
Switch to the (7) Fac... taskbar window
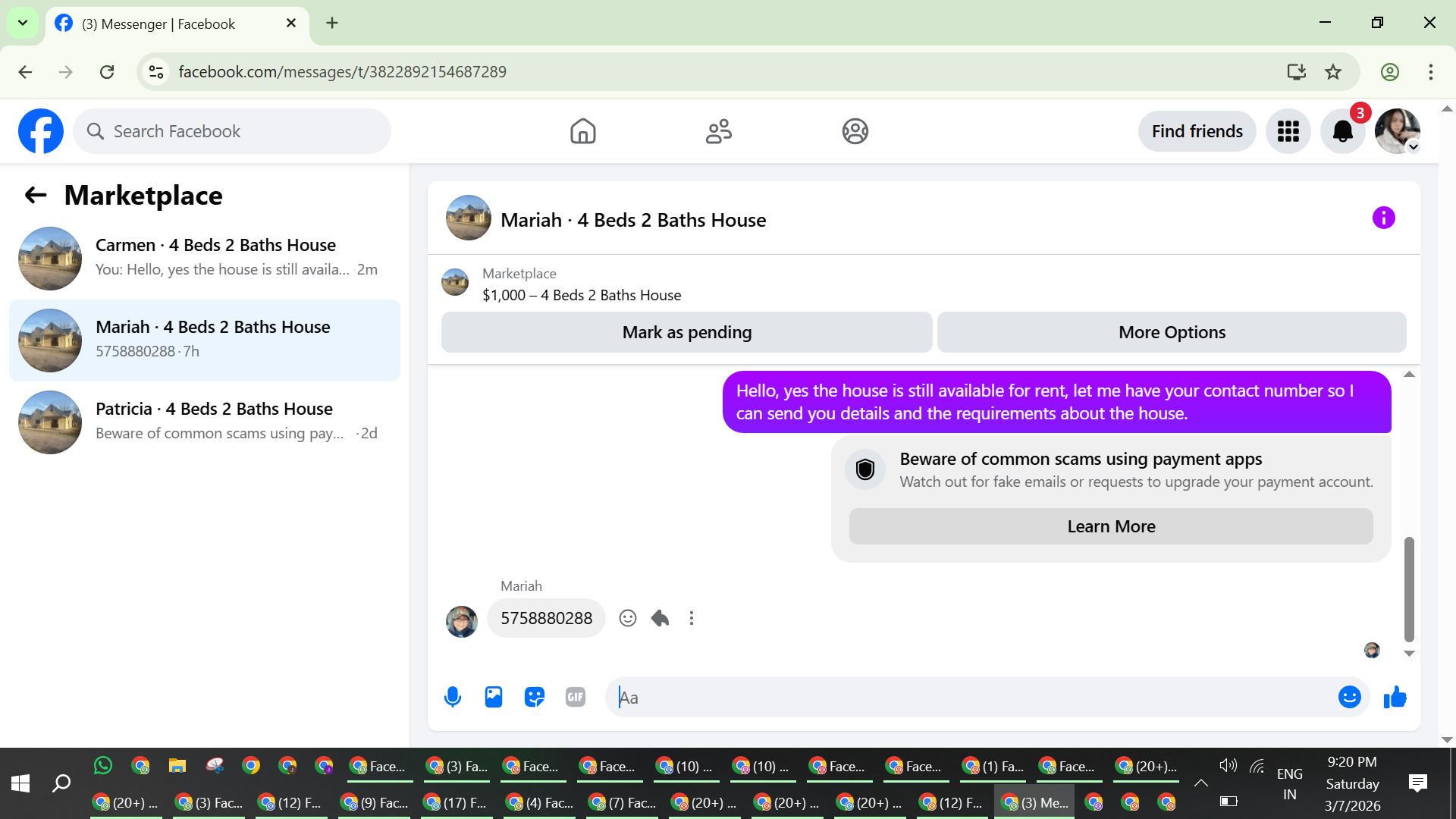(x=623, y=802)
